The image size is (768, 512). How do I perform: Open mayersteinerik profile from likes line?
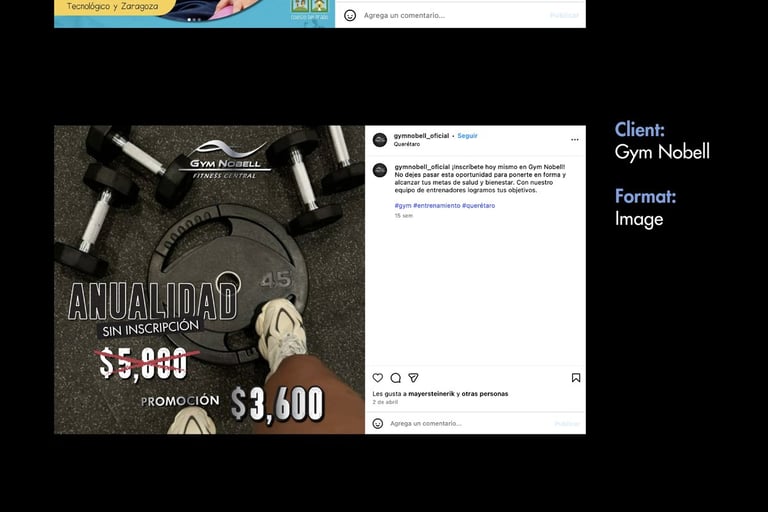point(432,393)
